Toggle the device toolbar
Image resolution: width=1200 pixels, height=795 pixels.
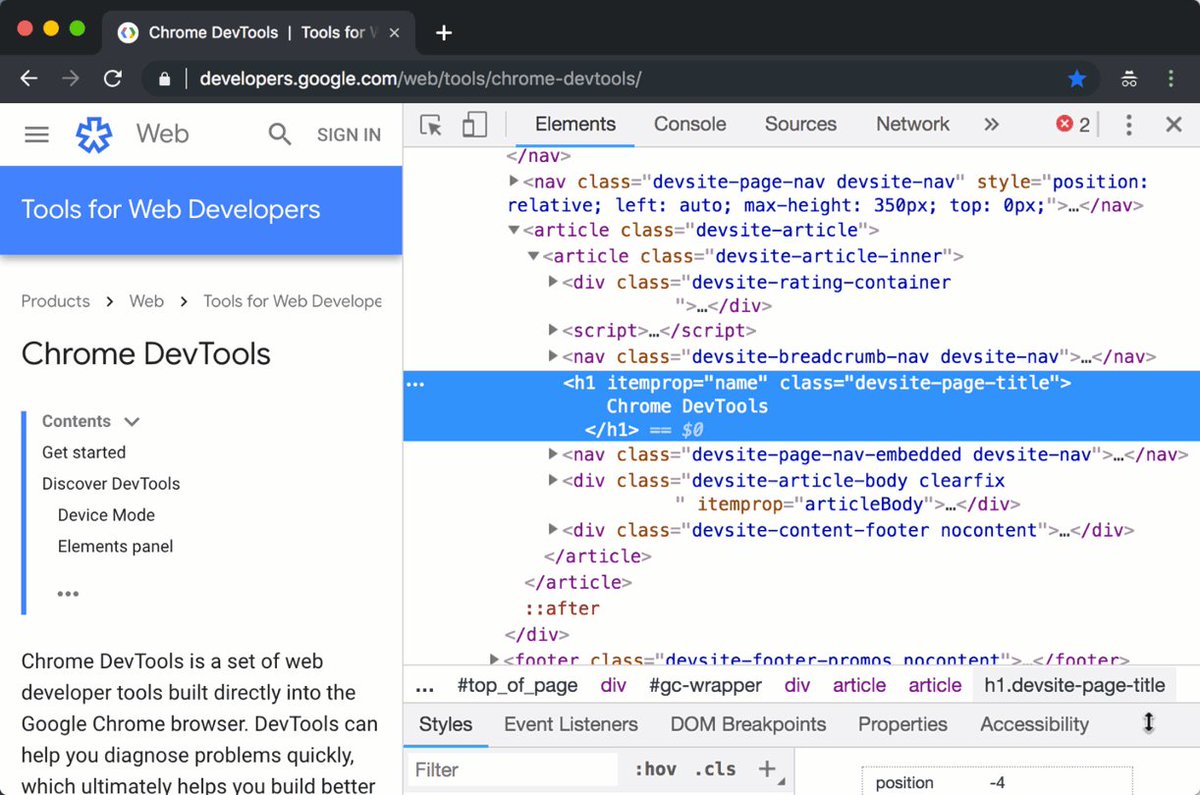click(x=474, y=124)
